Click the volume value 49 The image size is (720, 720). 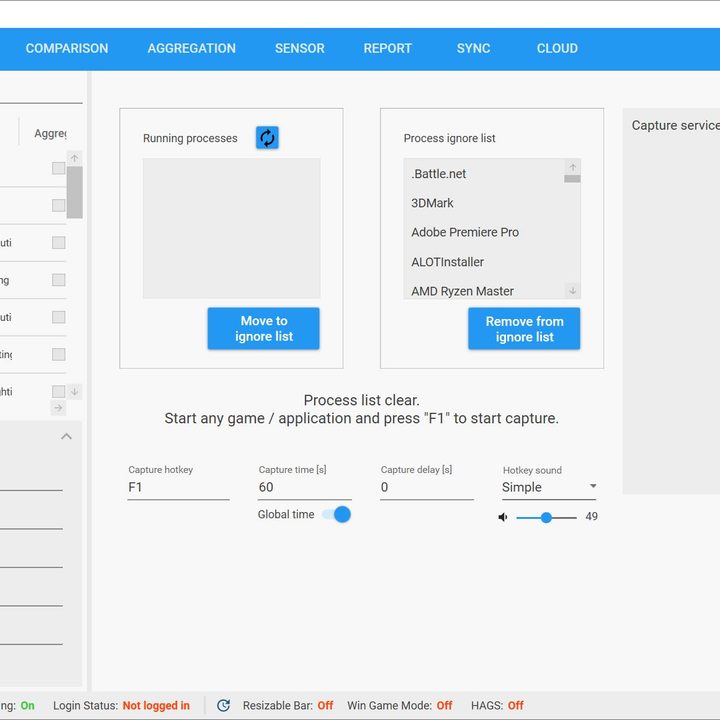click(x=591, y=517)
